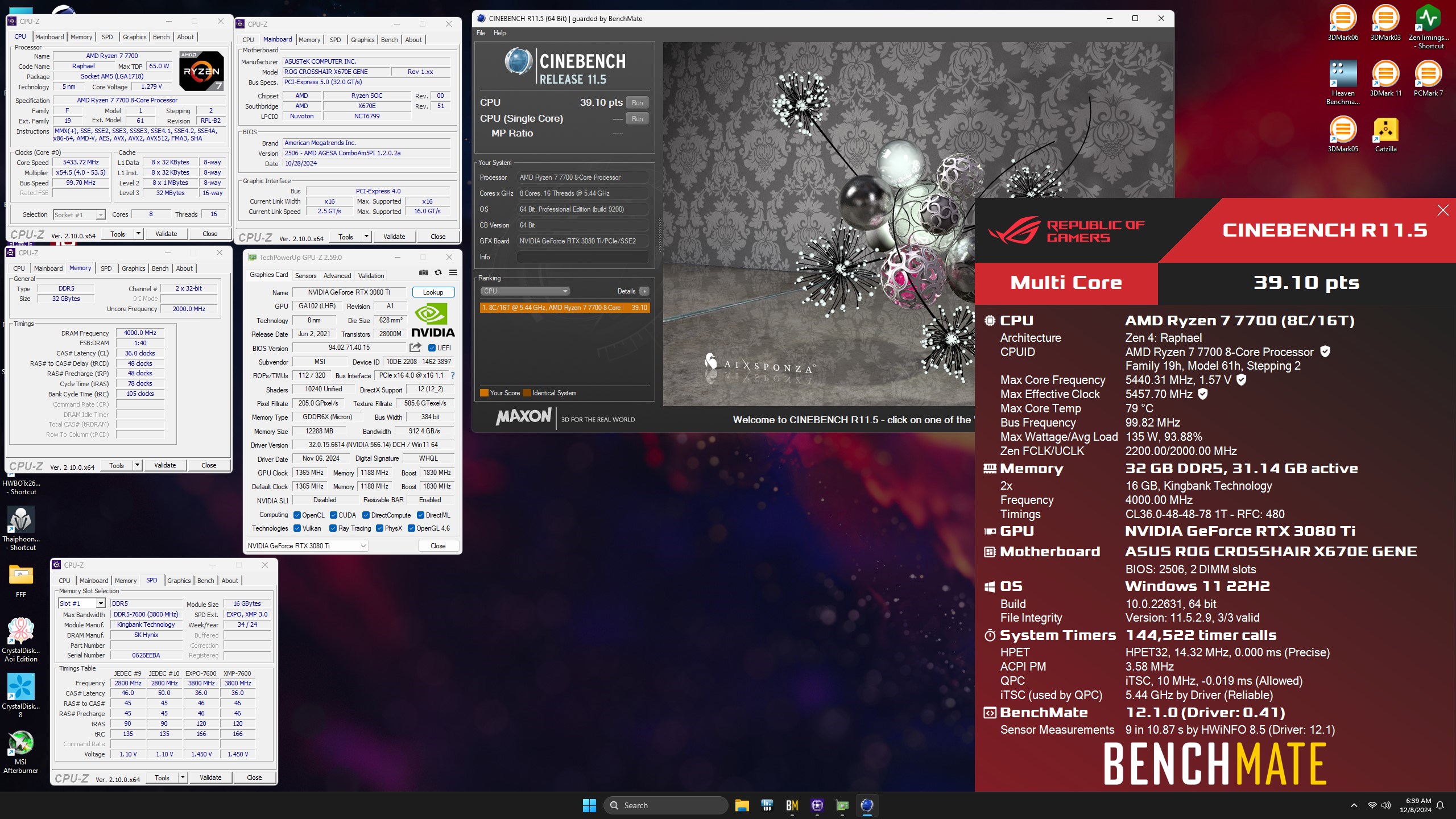Click the Cinebench Info input field
This screenshot has height=819, width=1456.
pos(582,257)
